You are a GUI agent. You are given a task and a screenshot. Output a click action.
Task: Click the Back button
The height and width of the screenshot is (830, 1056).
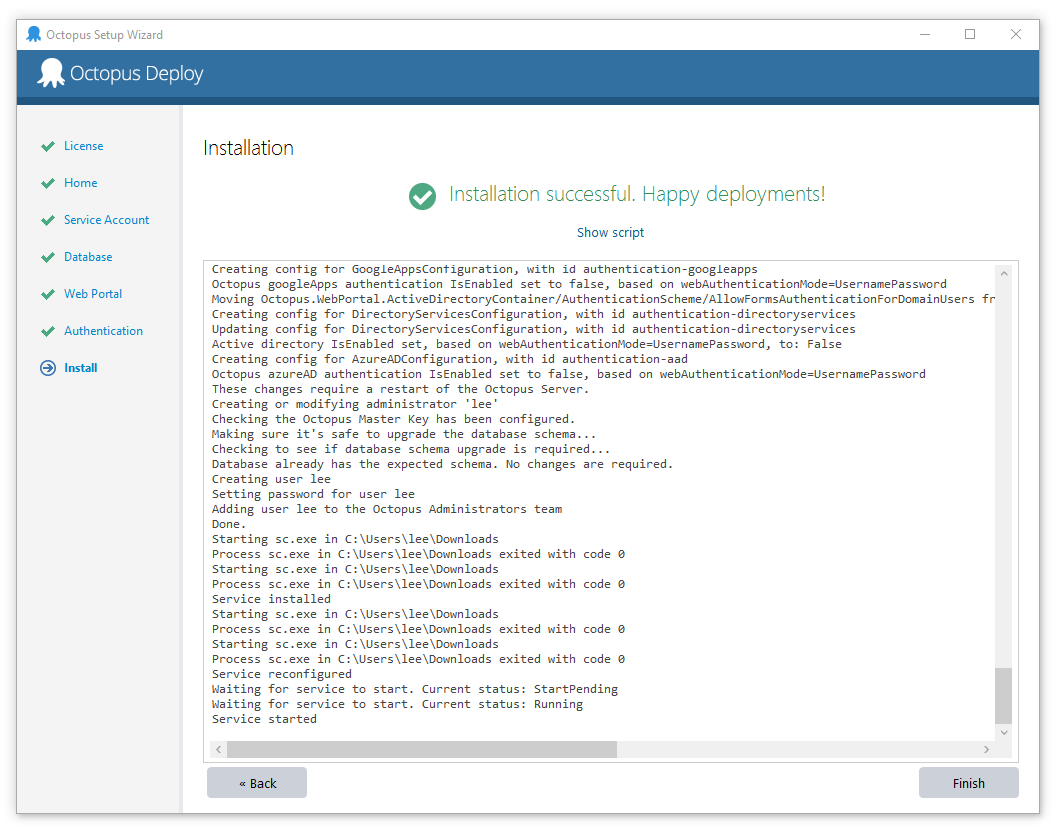coord(257,783)
